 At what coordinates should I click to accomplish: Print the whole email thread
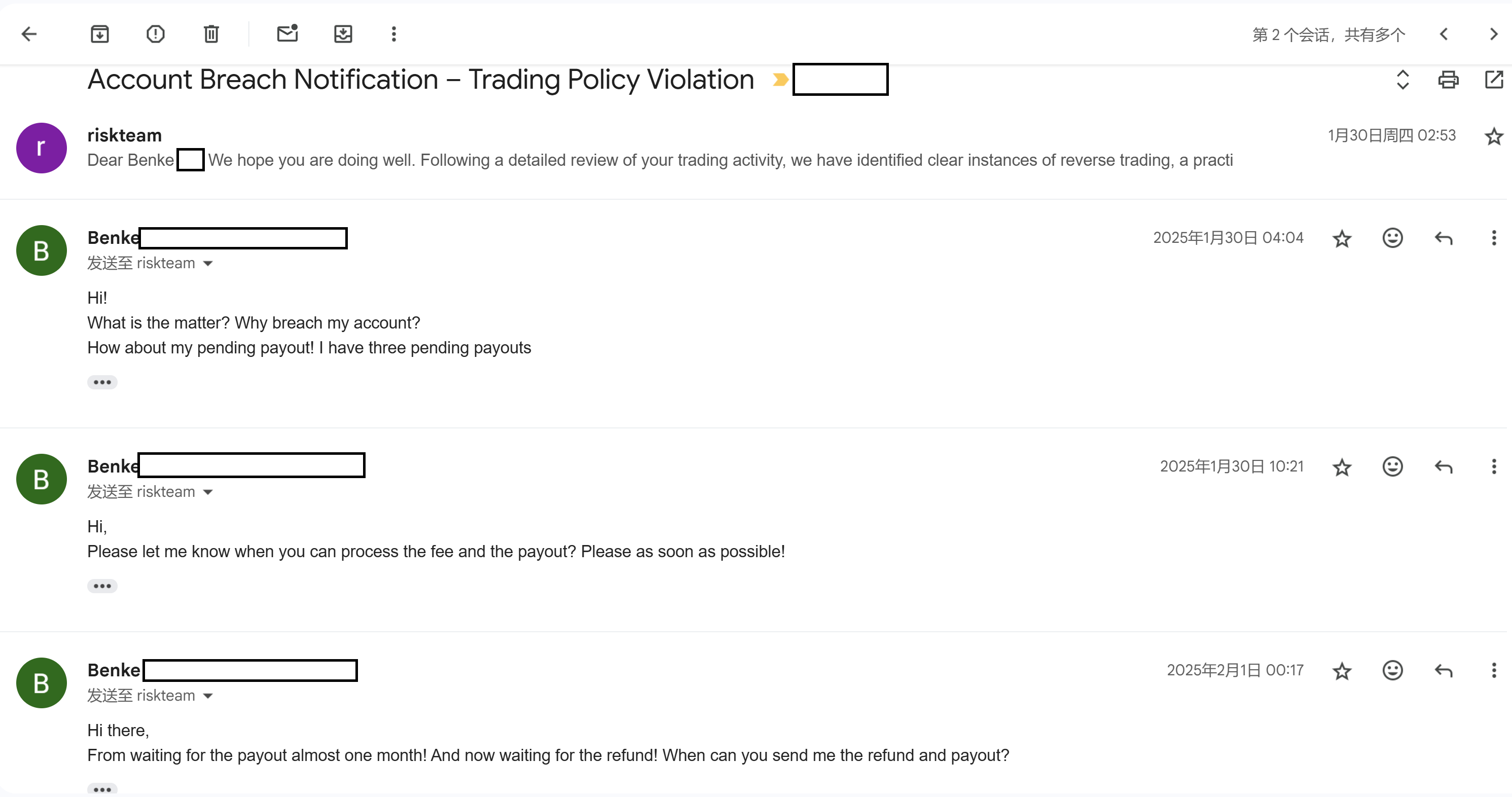click(x=1448, y=79)
